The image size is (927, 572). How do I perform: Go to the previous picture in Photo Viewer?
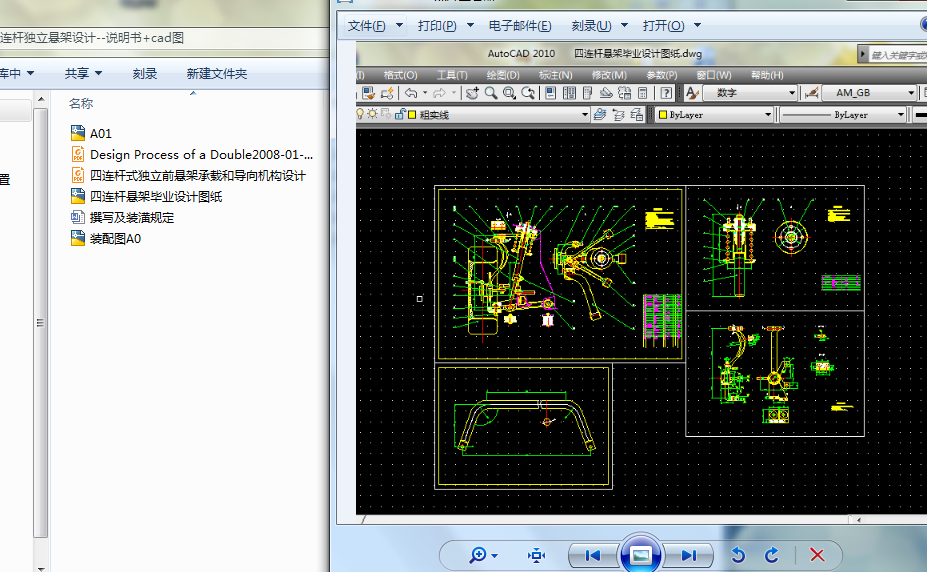click(x=592, y=555)
